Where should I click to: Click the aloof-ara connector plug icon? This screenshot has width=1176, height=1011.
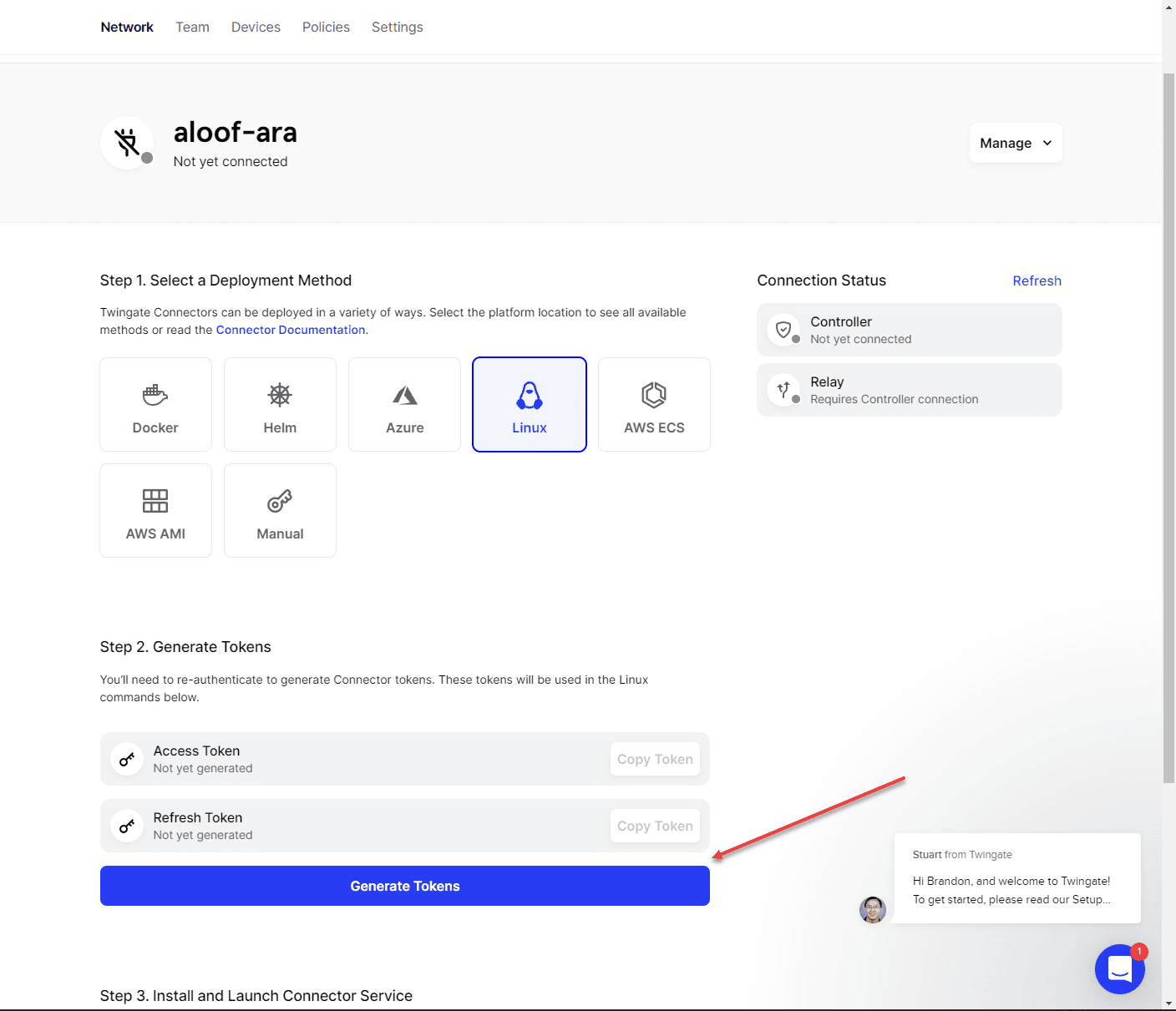coord(127,143)
